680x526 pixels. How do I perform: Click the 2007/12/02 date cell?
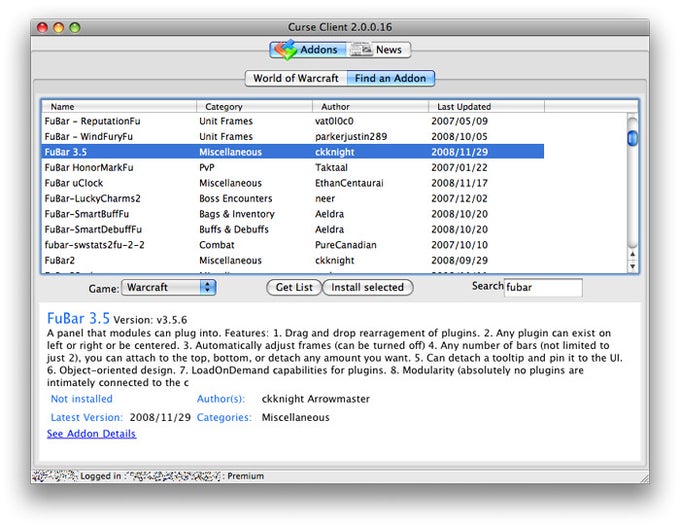pos(459,199)
